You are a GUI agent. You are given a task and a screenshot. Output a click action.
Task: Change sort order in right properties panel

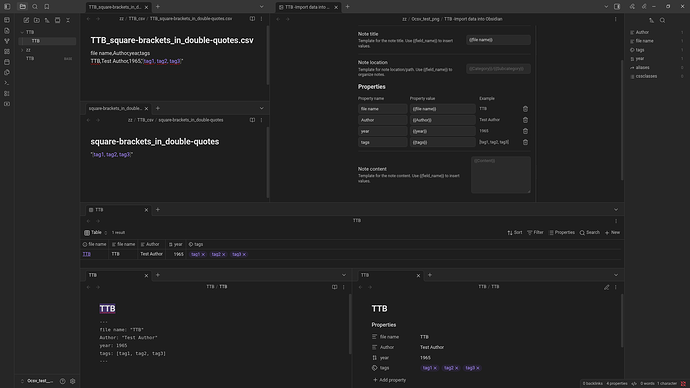(x=651, y=20)
